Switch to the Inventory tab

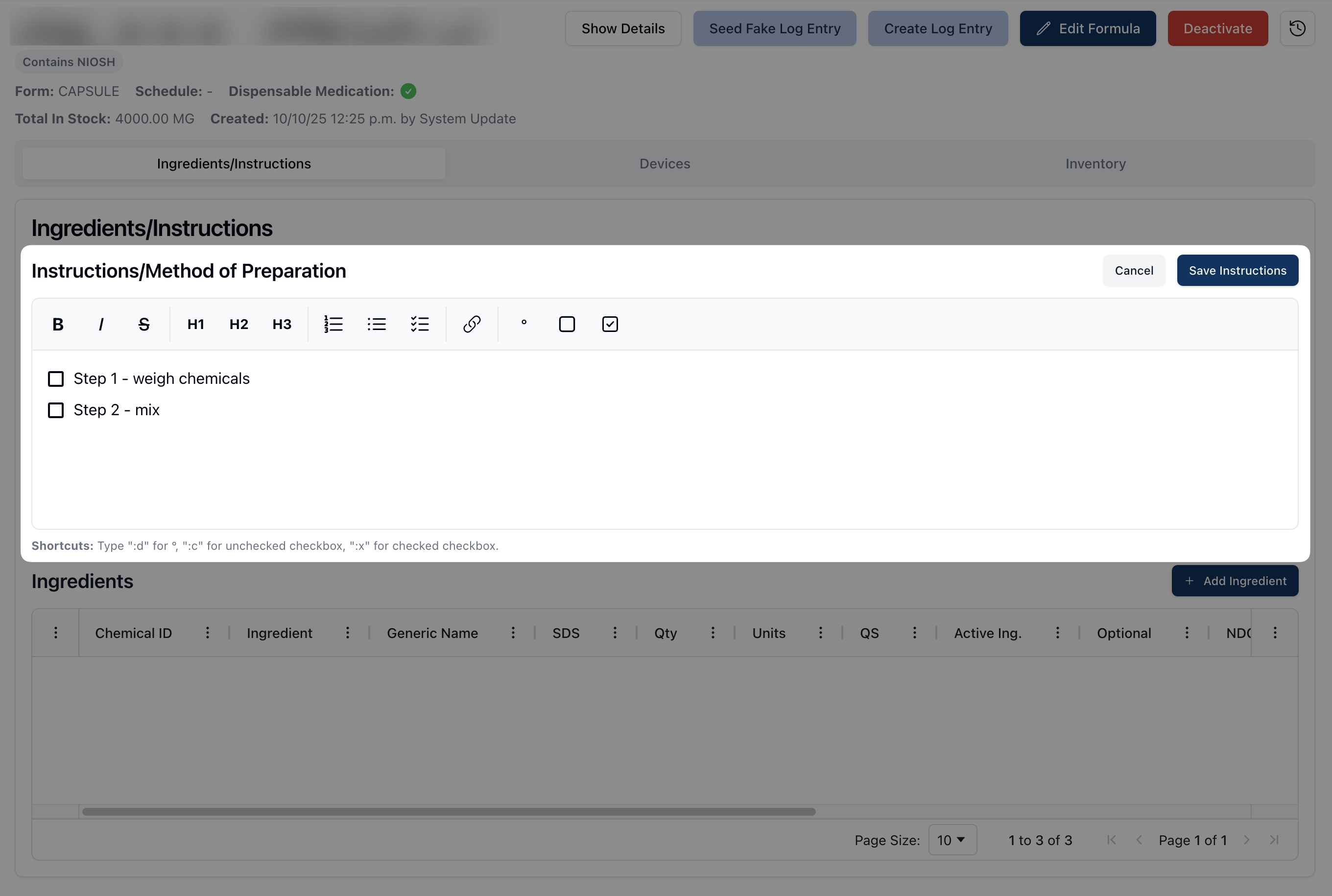coord(1095,164)
